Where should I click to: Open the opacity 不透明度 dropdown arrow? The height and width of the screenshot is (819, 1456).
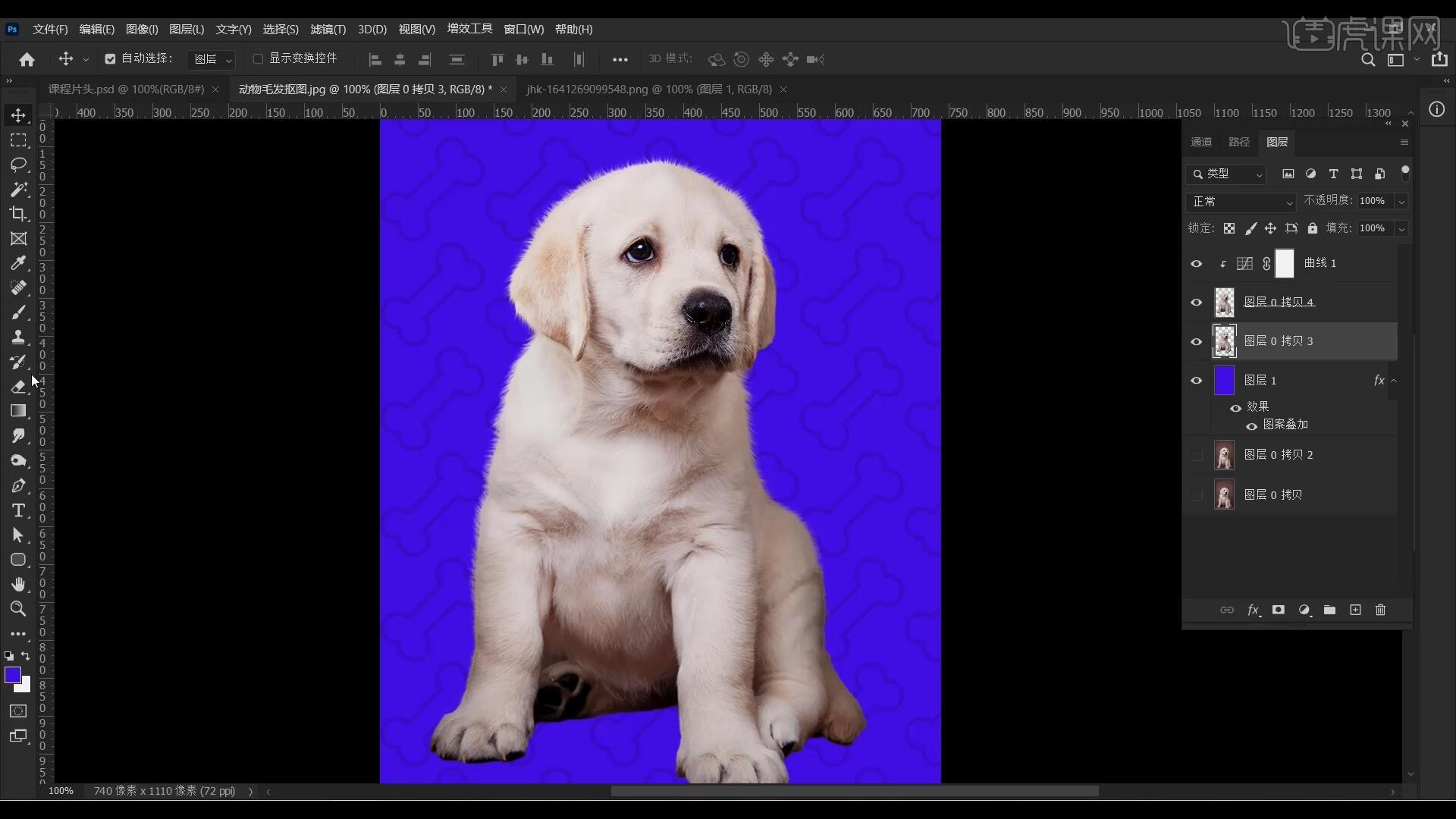1401,202
